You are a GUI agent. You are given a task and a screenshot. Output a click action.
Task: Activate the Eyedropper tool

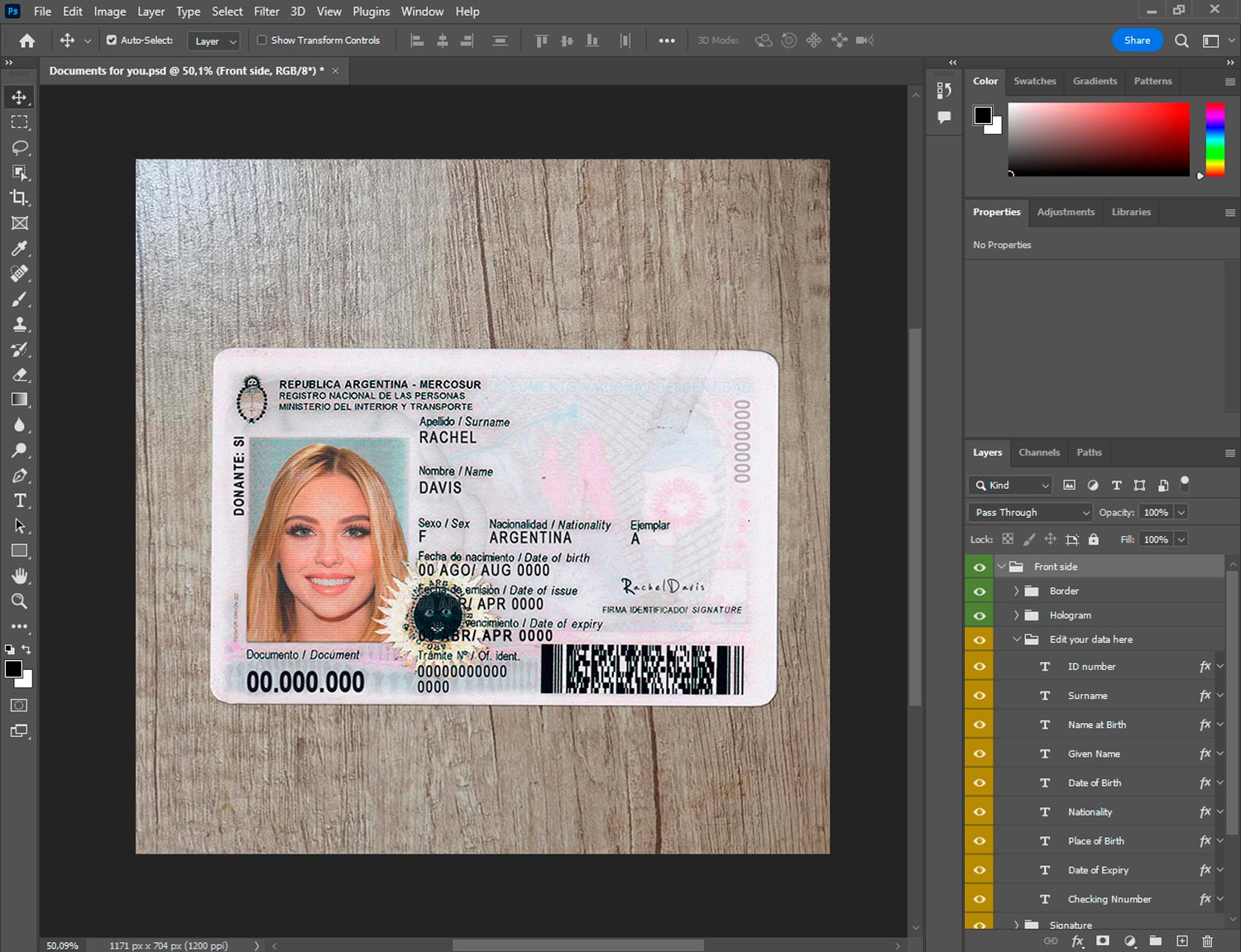pos(19,248)
